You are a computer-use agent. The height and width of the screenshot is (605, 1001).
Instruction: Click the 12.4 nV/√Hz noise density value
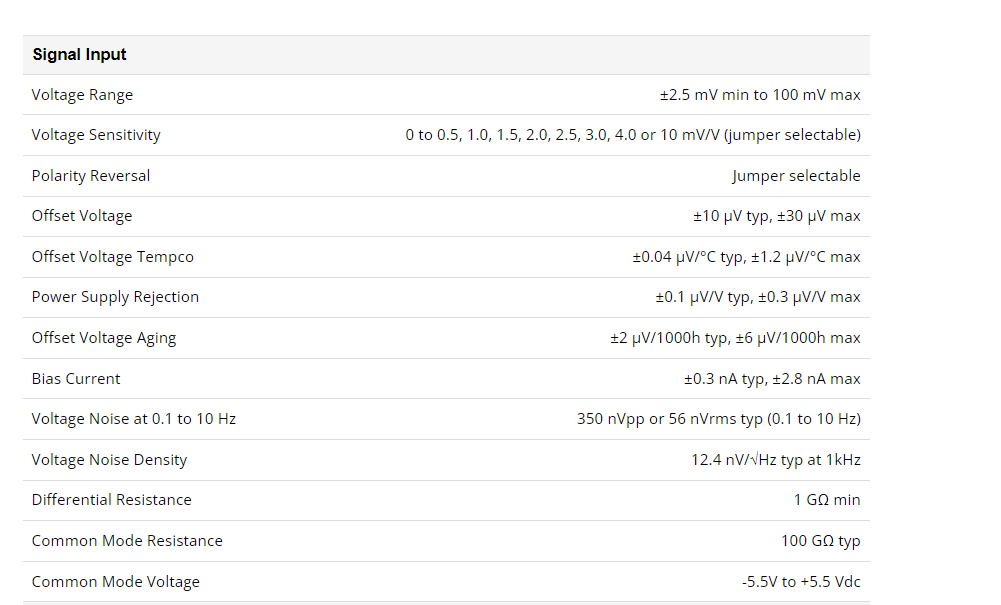click(776, 460)
